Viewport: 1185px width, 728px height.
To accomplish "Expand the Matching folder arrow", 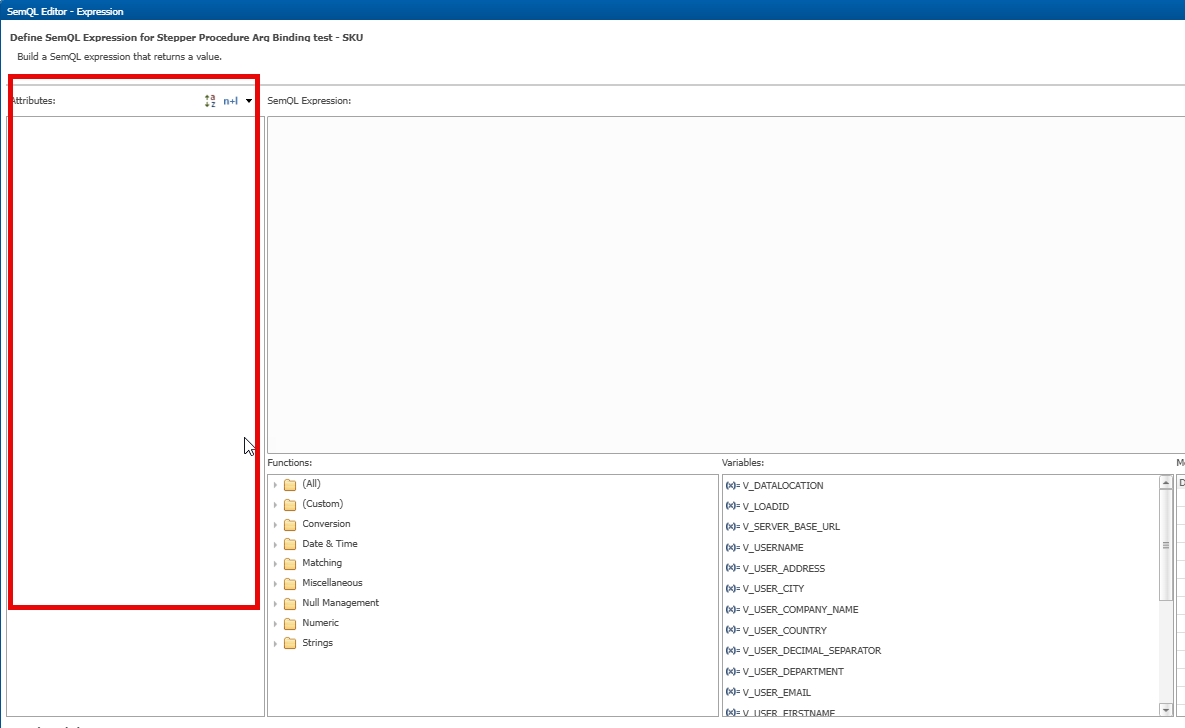I will pos(276,564).
